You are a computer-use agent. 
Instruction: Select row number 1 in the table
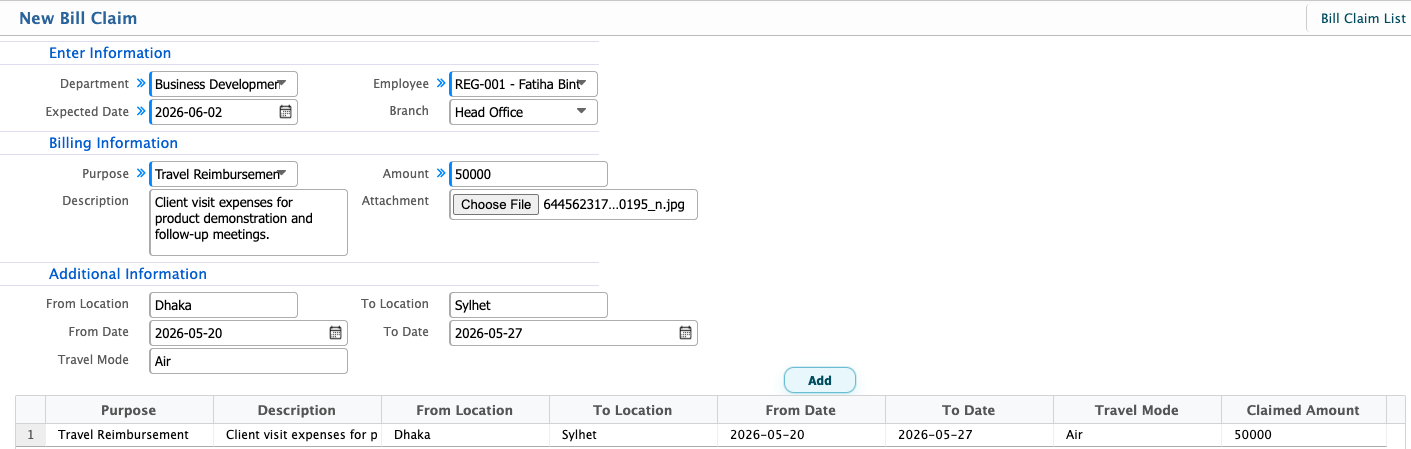30,435
